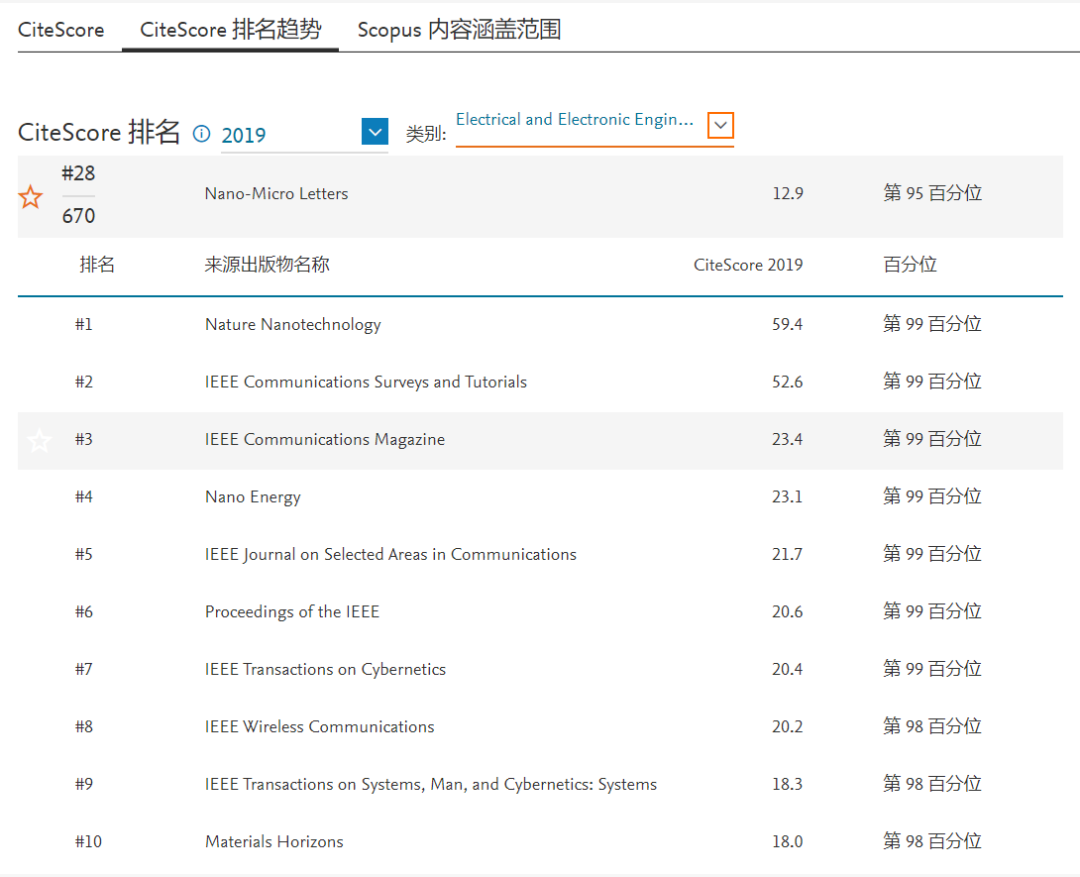Image resolution: width=1080 pixels, height=877 pixels.
Task: Switch to the CiteScore tab
Action: pos(61,30)
